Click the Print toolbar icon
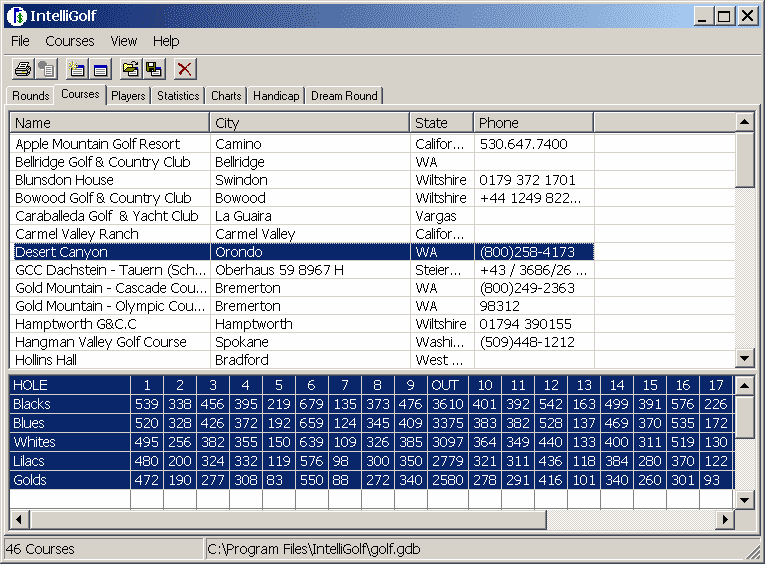The image size is (765, 564). pos(23,69)
